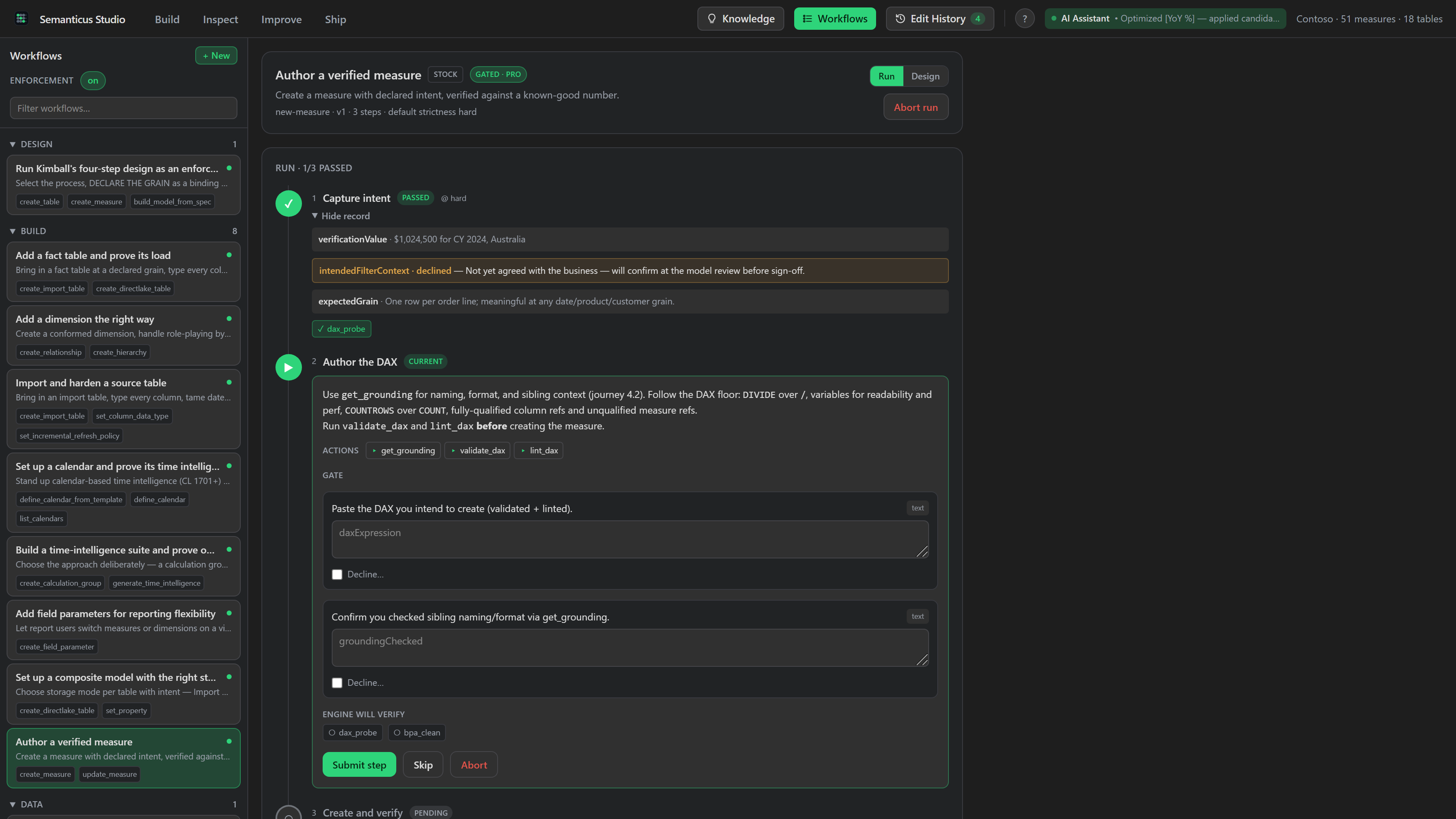Click set_incremental_refresh_policy tag
This screenshot has height=819, width=1456.
coord(69,436)
